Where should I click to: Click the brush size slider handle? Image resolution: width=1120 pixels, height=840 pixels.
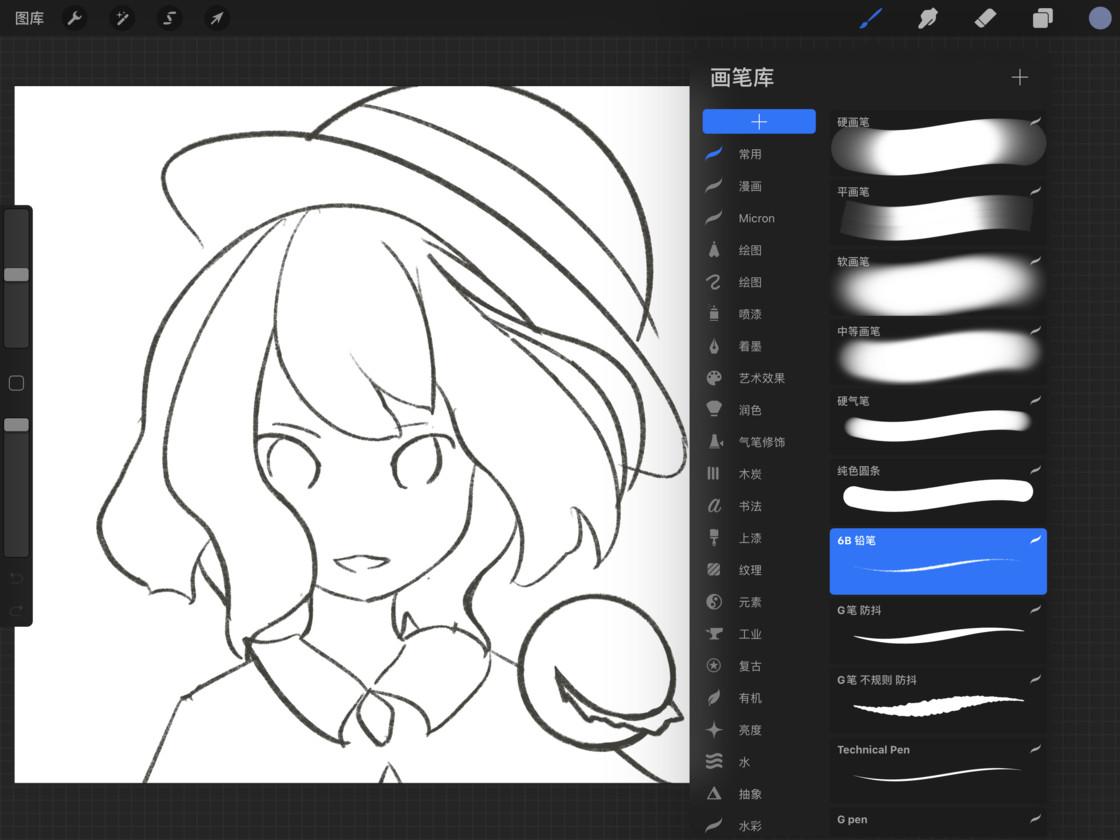(16, 275)
